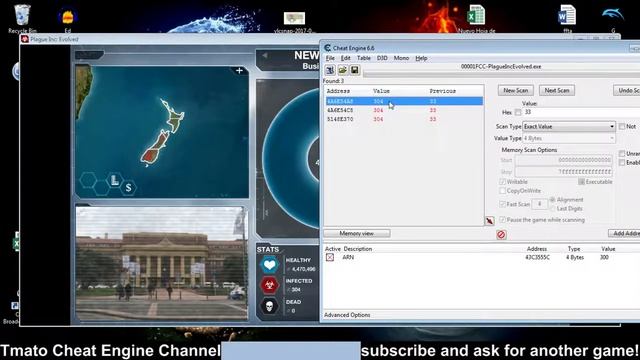Click the red no-entry clear list icon
640x360 pixels.
(501, 235)
